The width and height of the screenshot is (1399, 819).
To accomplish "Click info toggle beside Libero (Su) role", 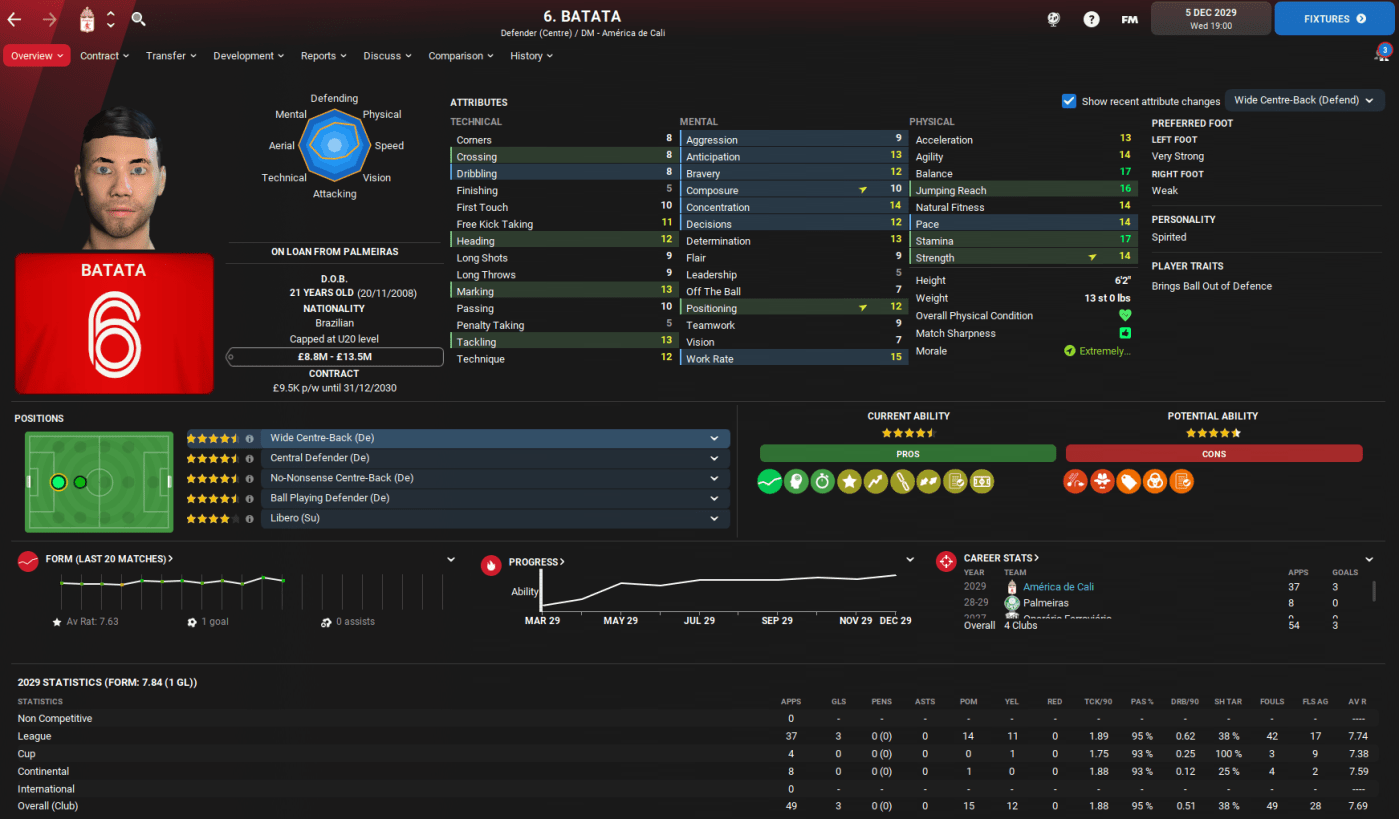I will [249, 518].
